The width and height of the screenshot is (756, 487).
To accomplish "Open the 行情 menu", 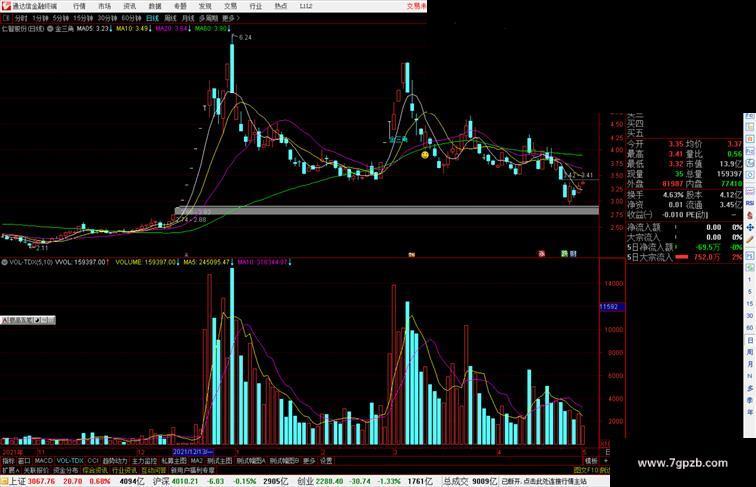I will [x=80, y=6].
